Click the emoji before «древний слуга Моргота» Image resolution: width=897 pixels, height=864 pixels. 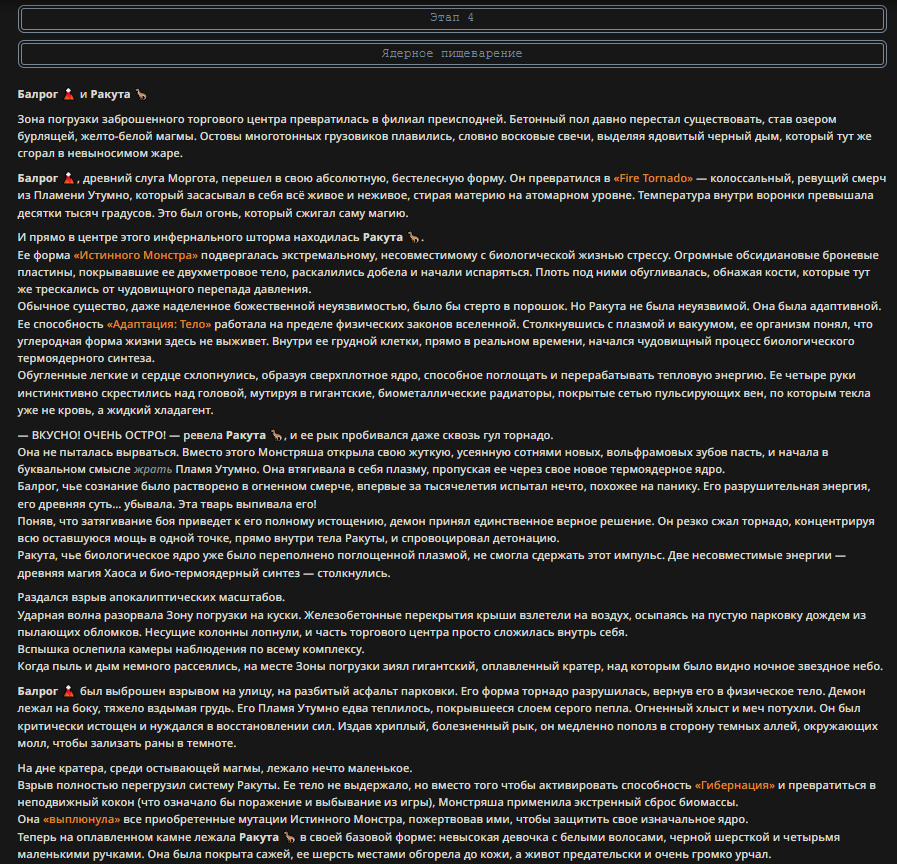[x=69, y=179]
